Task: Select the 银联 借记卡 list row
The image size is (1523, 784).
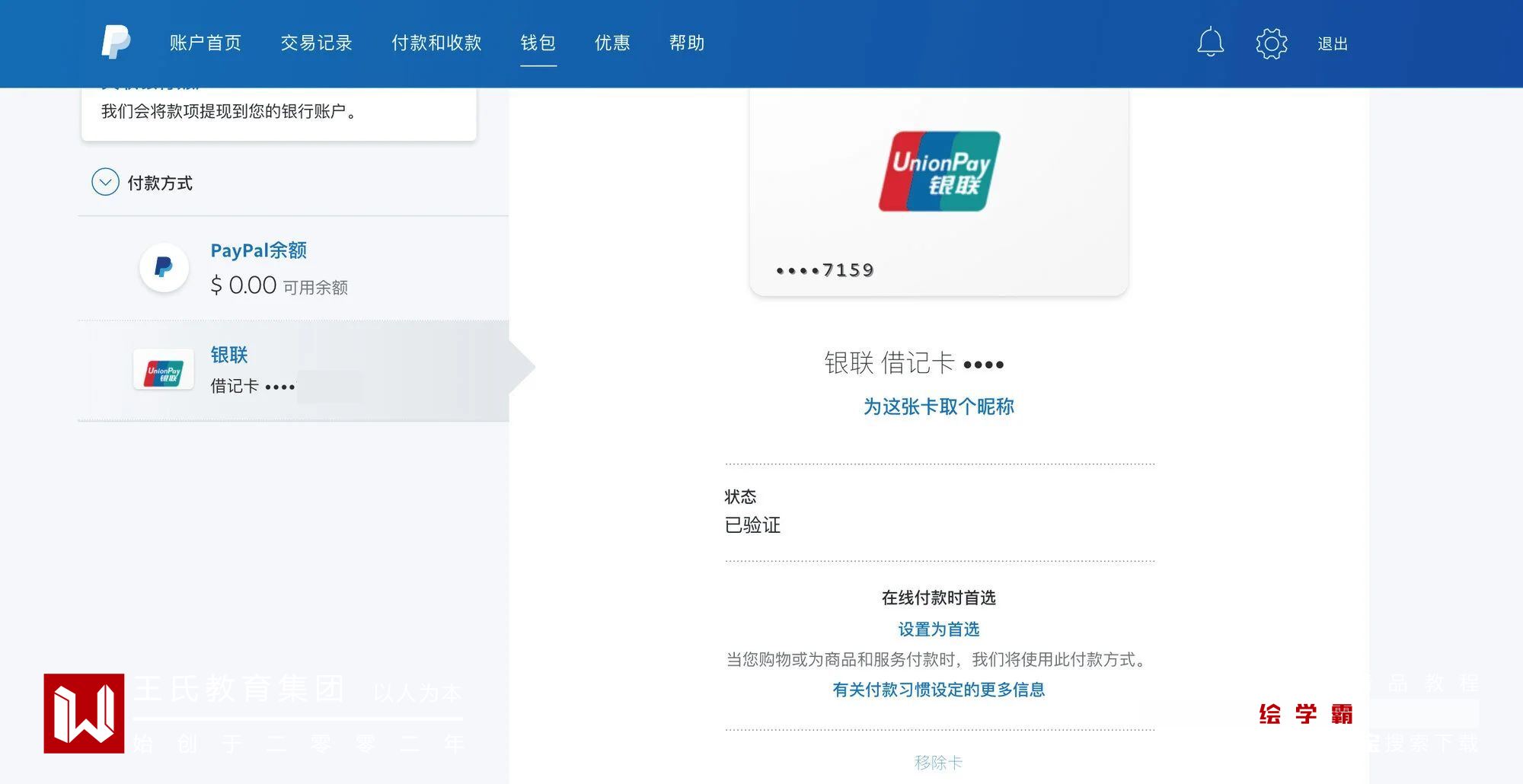Action: click(293, 371)
